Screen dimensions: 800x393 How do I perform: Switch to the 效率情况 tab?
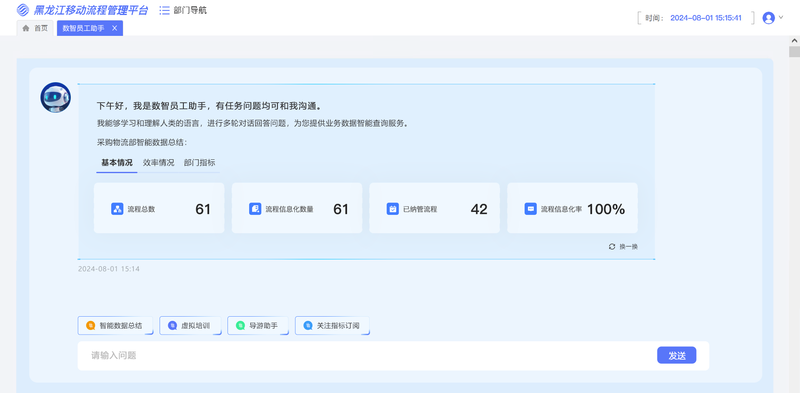coord(158,163)
